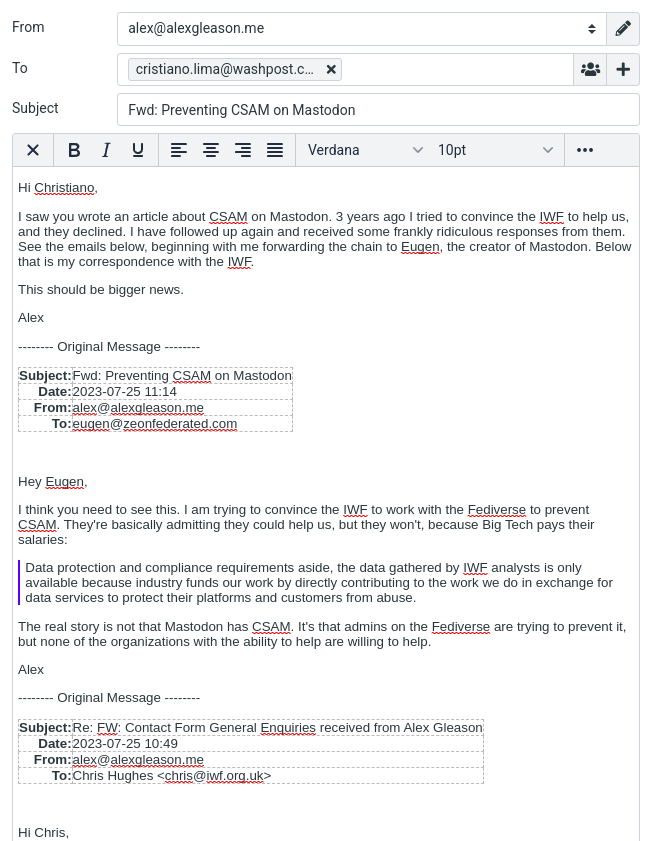Click the quoted IWF data protection paragraph

319,582
